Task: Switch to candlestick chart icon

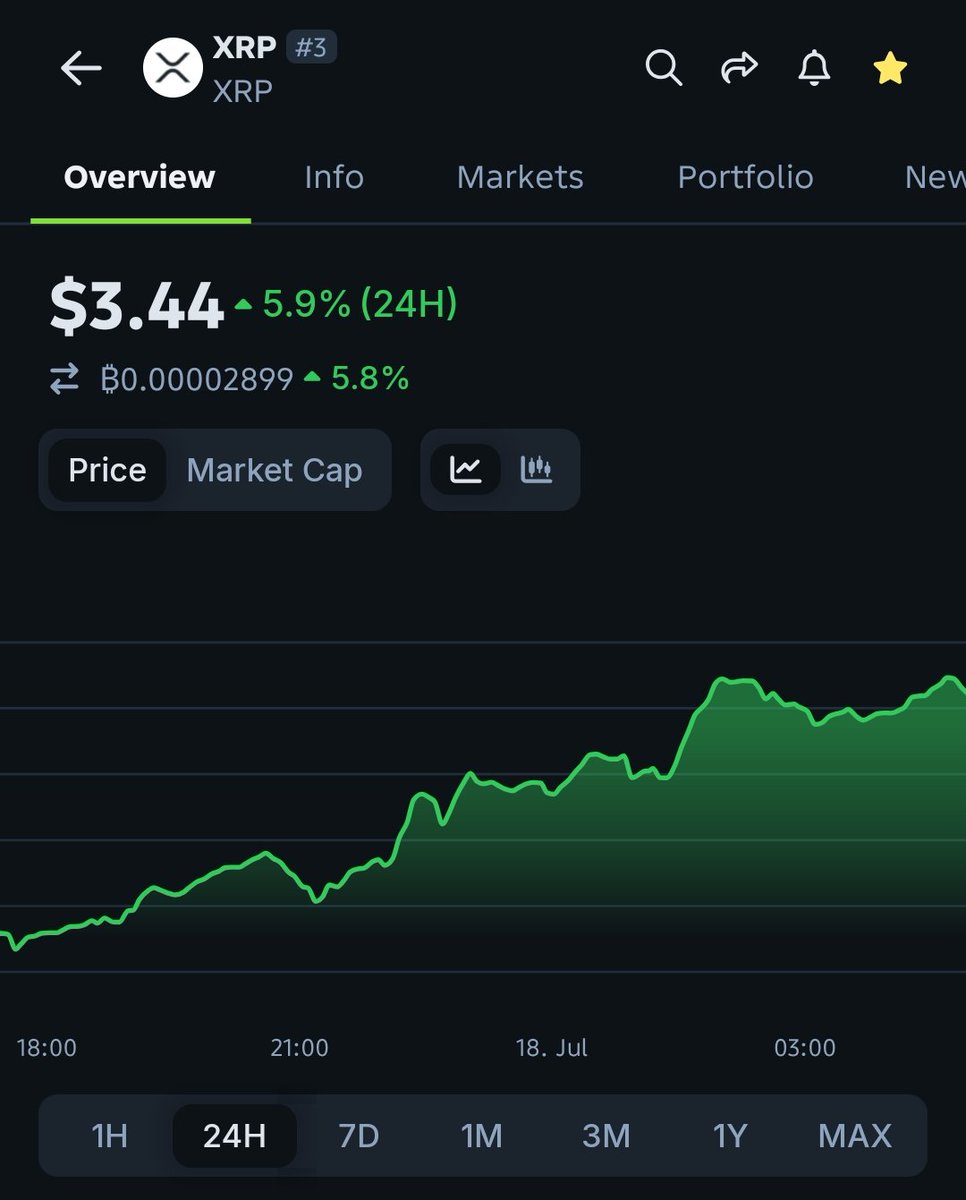Action: pos(537,469)
